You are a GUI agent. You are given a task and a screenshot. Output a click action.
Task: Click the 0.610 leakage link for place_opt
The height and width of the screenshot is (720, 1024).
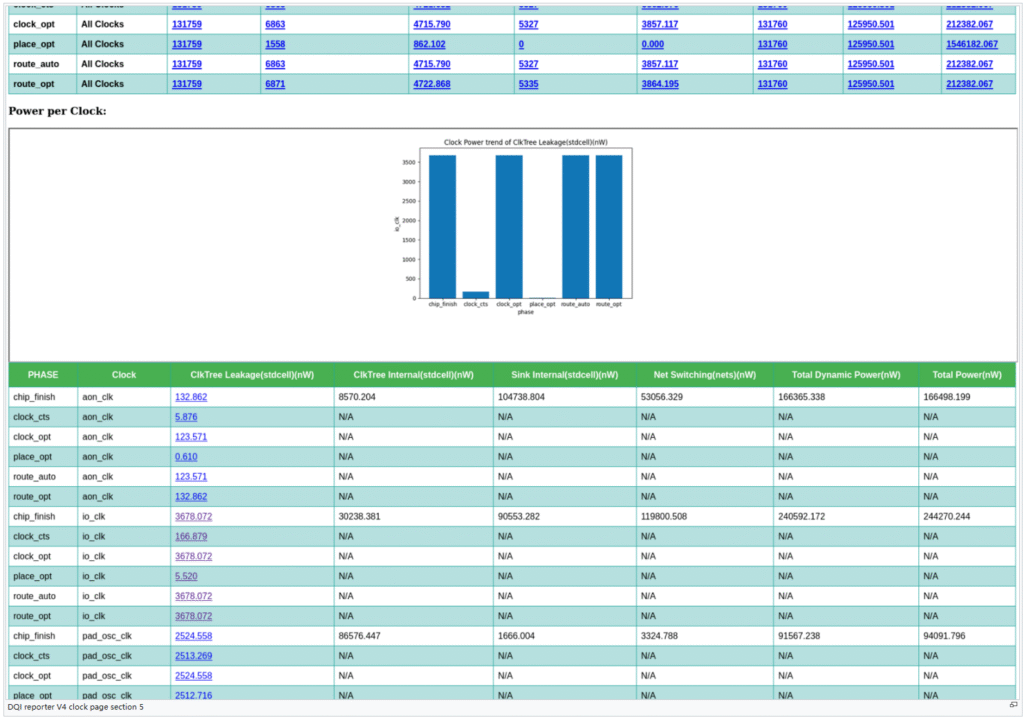pyautogui.click(x=186, y=457)
